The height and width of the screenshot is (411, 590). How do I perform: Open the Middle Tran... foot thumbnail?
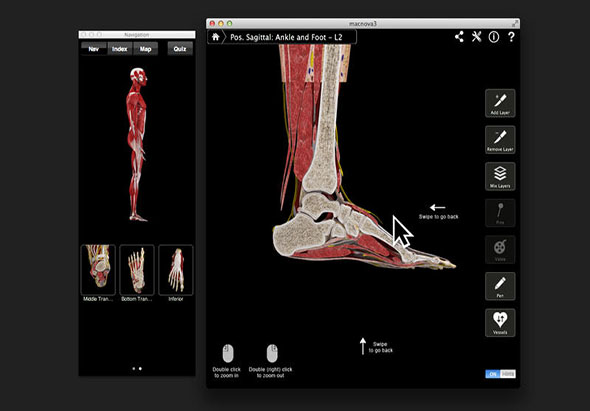pos(98,270)
